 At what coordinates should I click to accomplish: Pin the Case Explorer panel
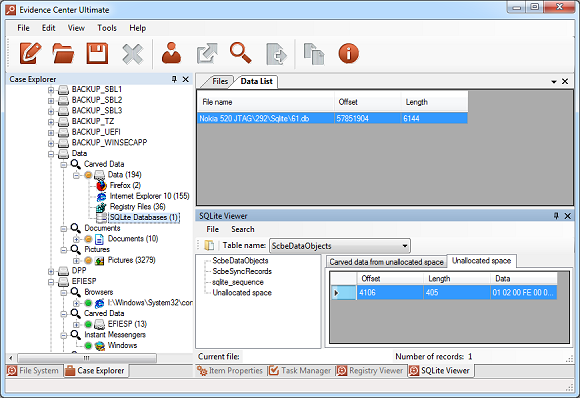[x=174, y=79]
